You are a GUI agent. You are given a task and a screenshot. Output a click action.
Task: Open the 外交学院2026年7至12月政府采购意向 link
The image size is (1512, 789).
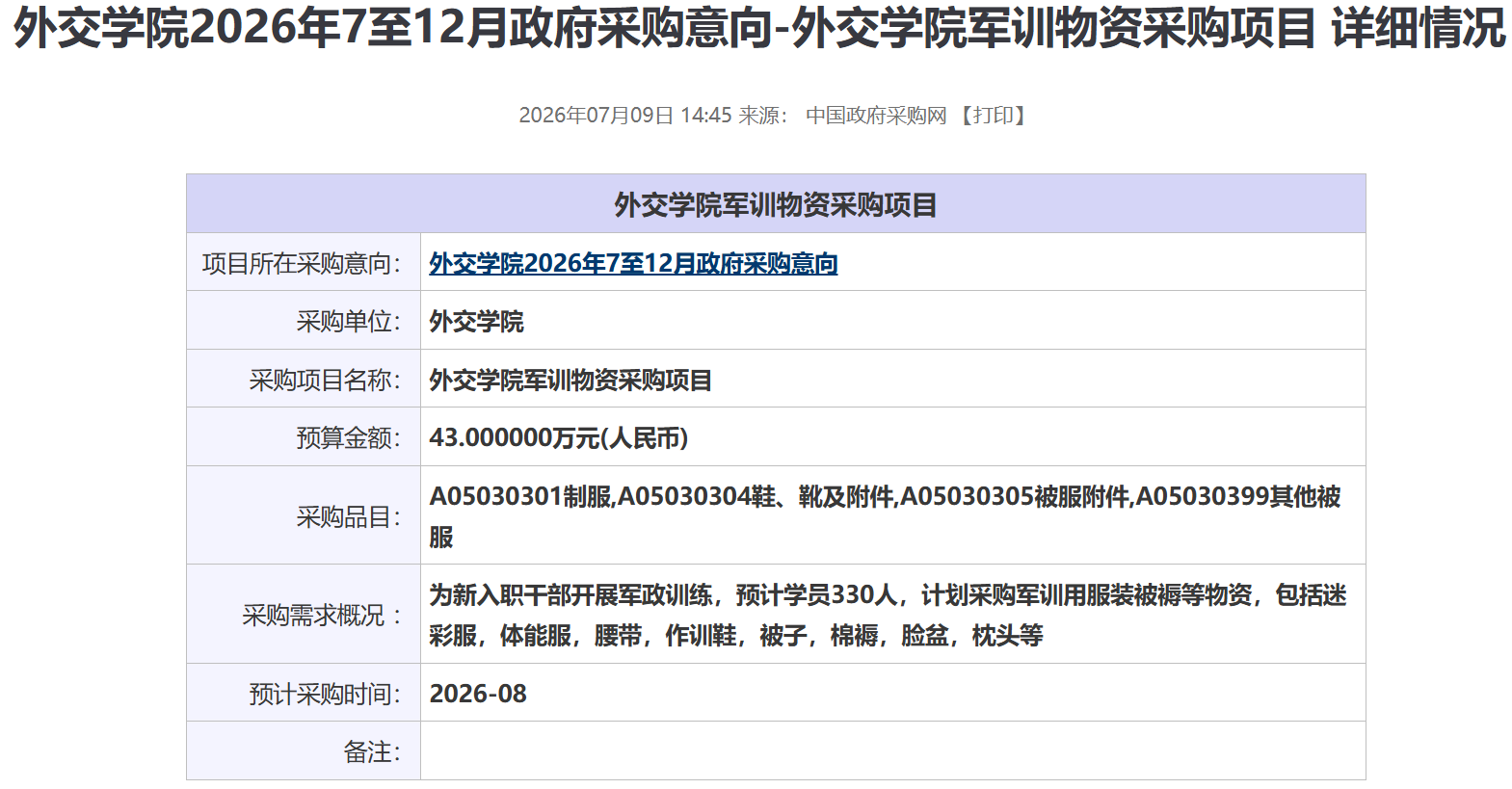(633, 263)
